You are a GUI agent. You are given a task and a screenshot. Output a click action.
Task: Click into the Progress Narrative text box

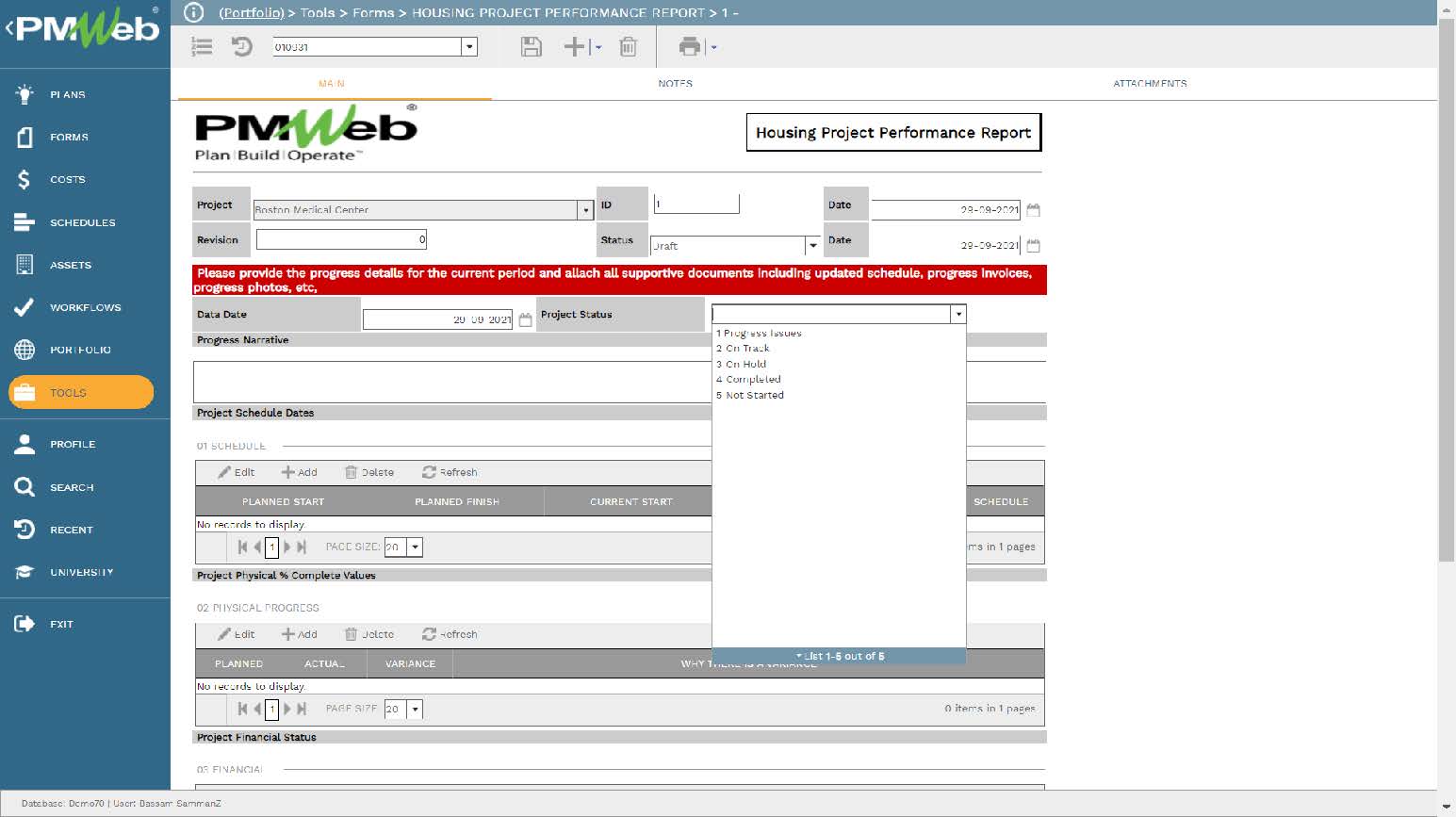pos(452,382)
